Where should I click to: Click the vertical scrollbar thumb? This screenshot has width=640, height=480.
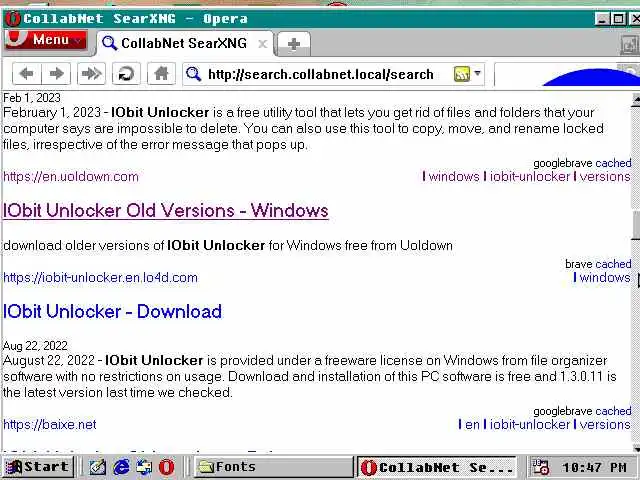(636, 225)
